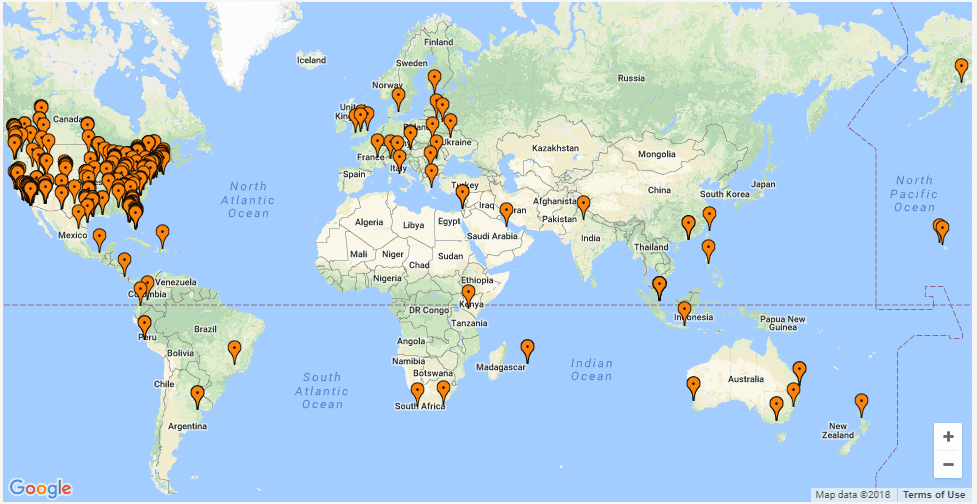Viewport: 977px width, 504px height.
Task: Click the marker in Turkey
Action: [x=462, y=195]
